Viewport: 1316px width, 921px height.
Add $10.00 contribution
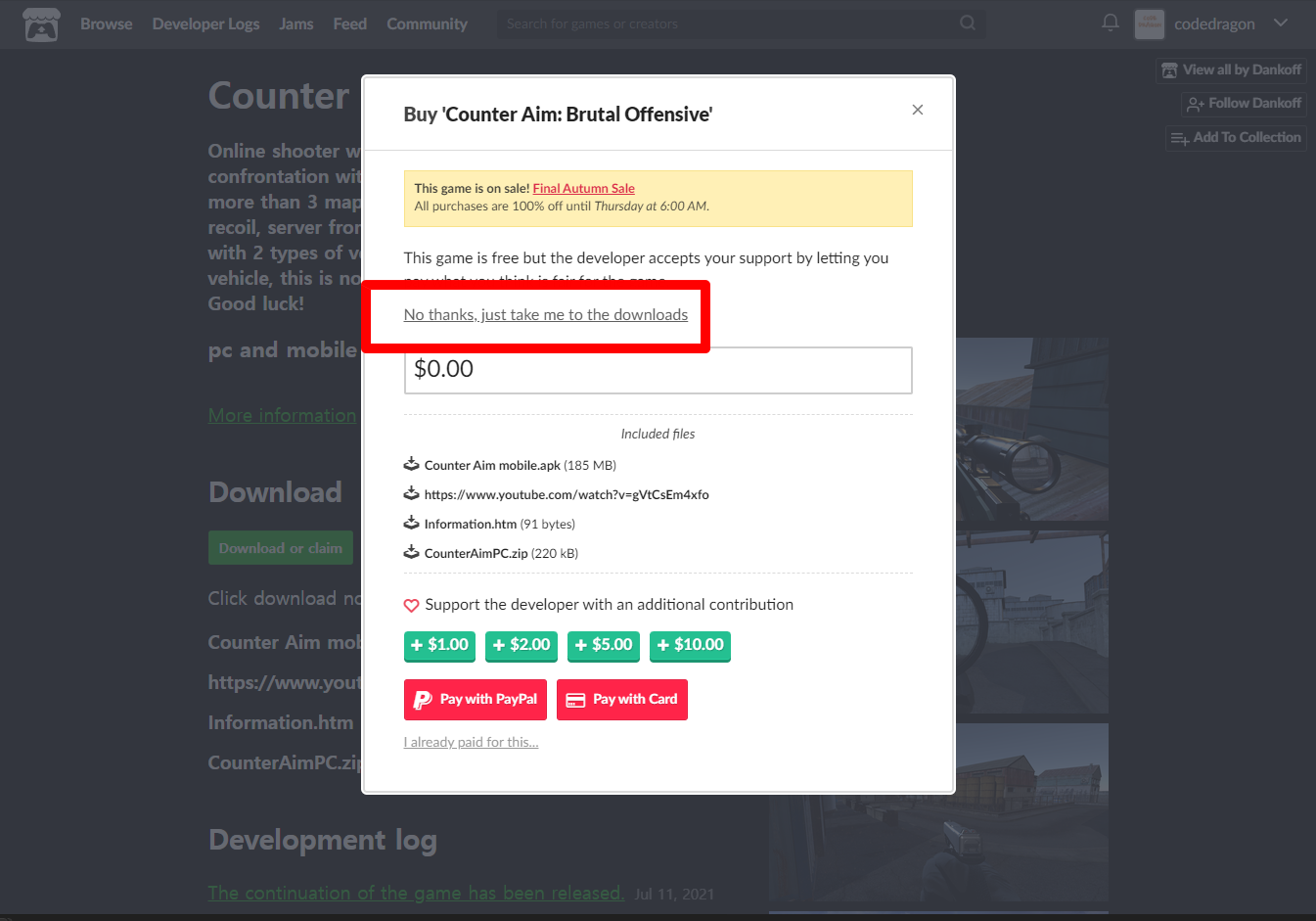(691, 645)
